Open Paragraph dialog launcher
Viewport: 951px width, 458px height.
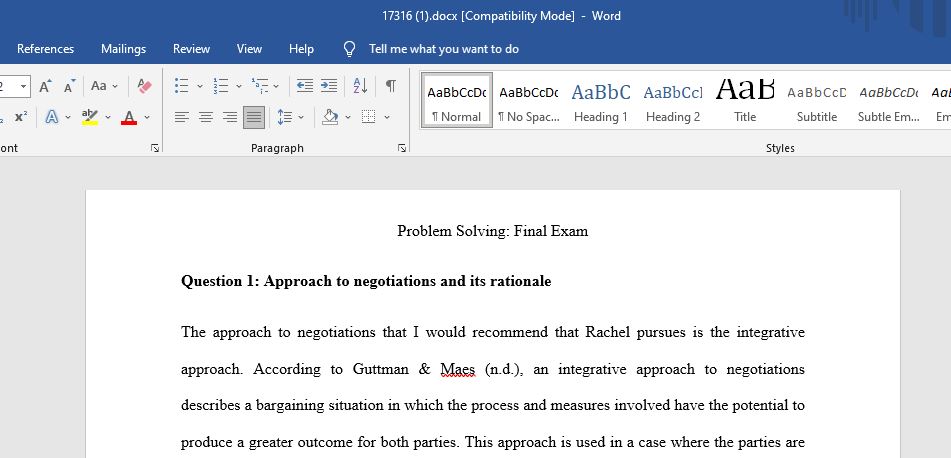pyautogui.click(x=402, y=148)
